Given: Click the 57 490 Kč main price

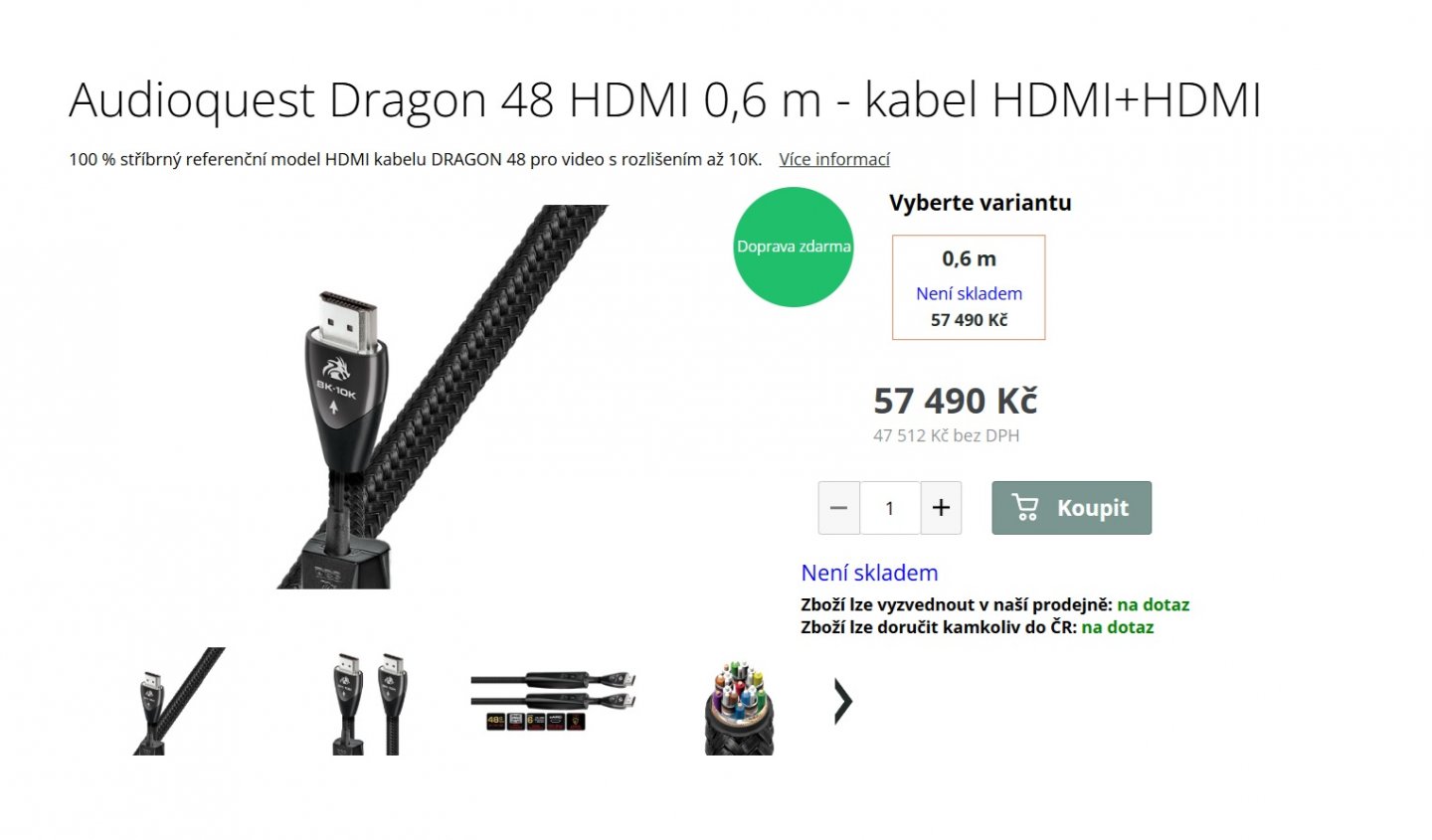Looking at the screenshot, I should (955, 401).
